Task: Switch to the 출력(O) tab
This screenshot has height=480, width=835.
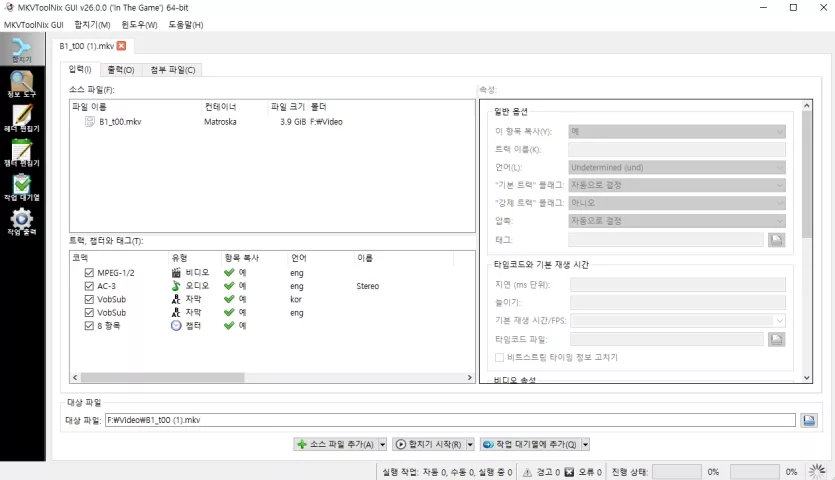Action: coord(121,70)
